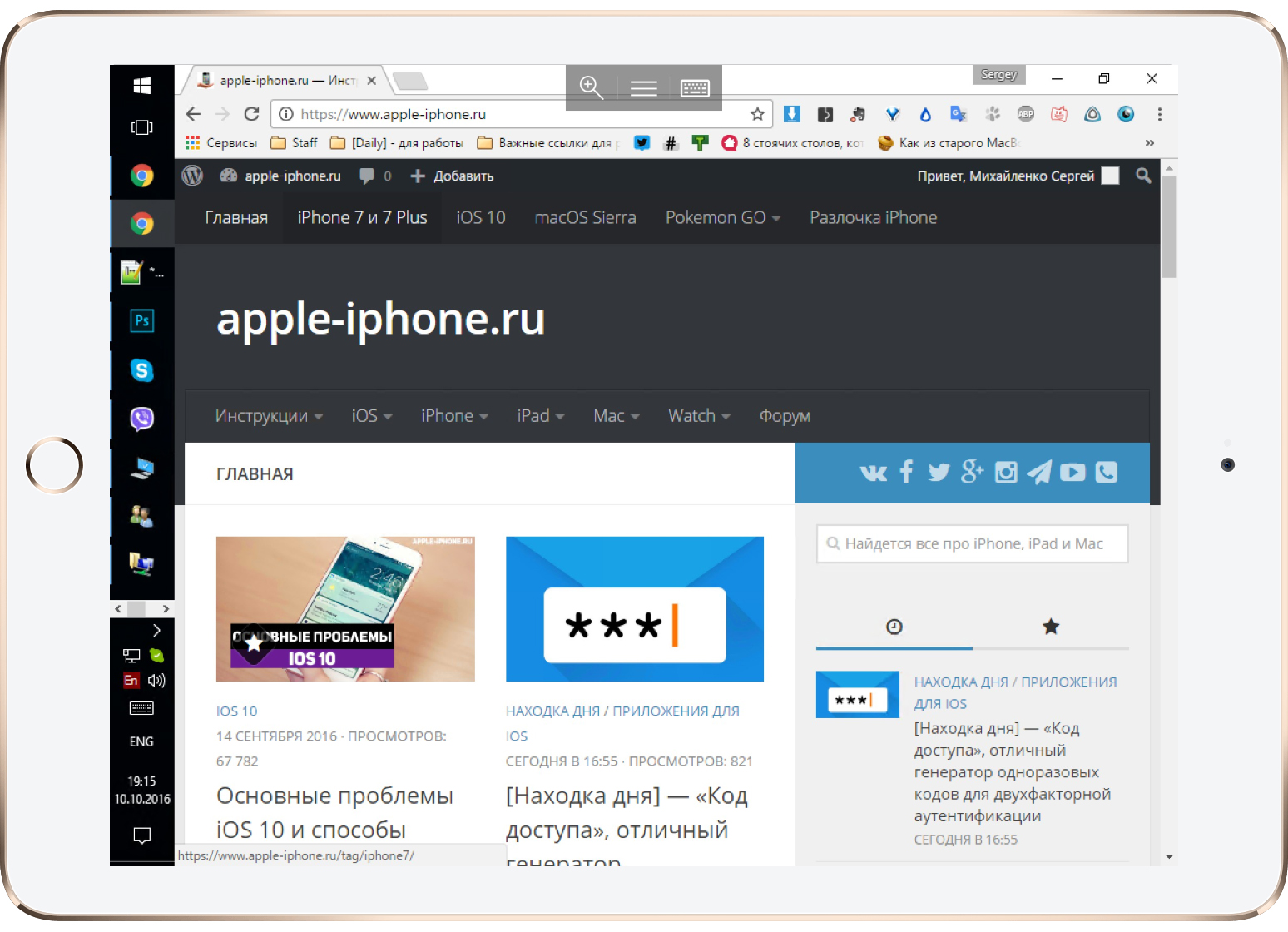Image resolution: width=1288 pixels, height=932 pixels.
Task: Open the Сервисы apps bookmark
Action: 221,143
